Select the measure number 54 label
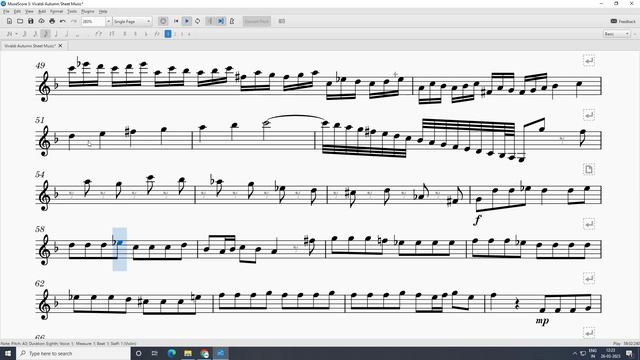 pos(40,174)
